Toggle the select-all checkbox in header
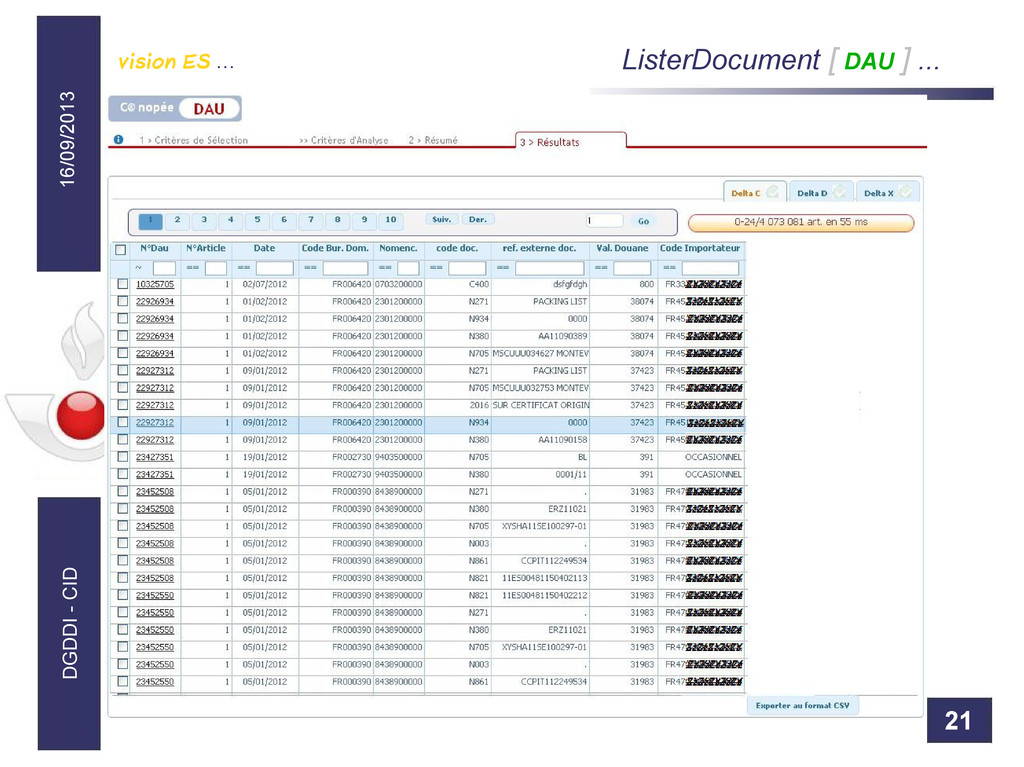This screenshot has width=1024, height=767. pos(120,250)
